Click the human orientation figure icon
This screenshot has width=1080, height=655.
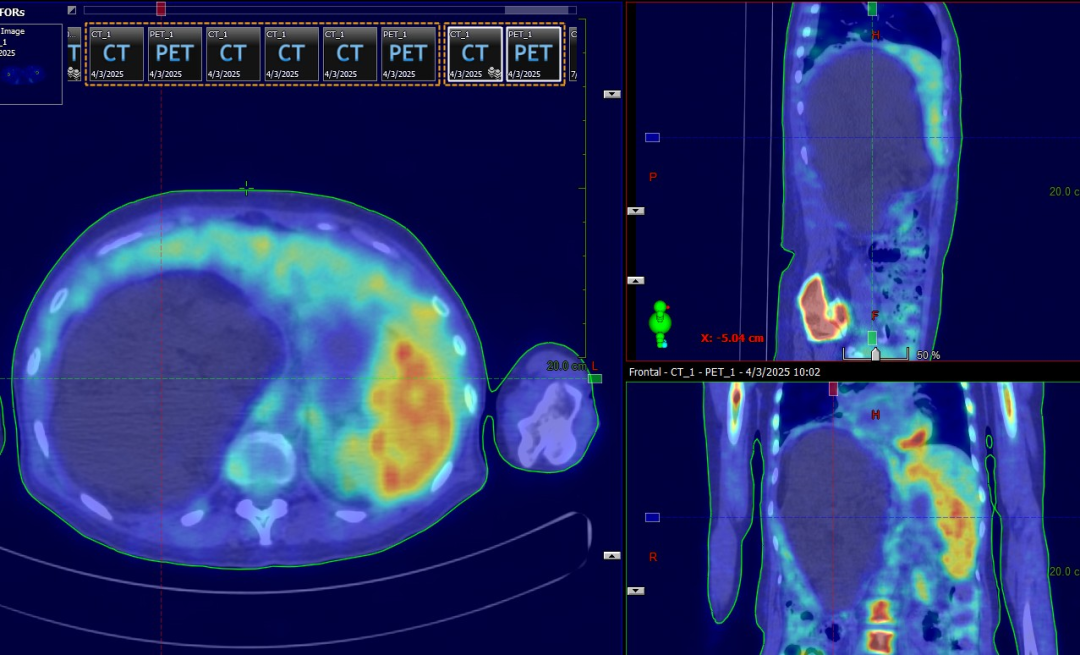[658, 321]
